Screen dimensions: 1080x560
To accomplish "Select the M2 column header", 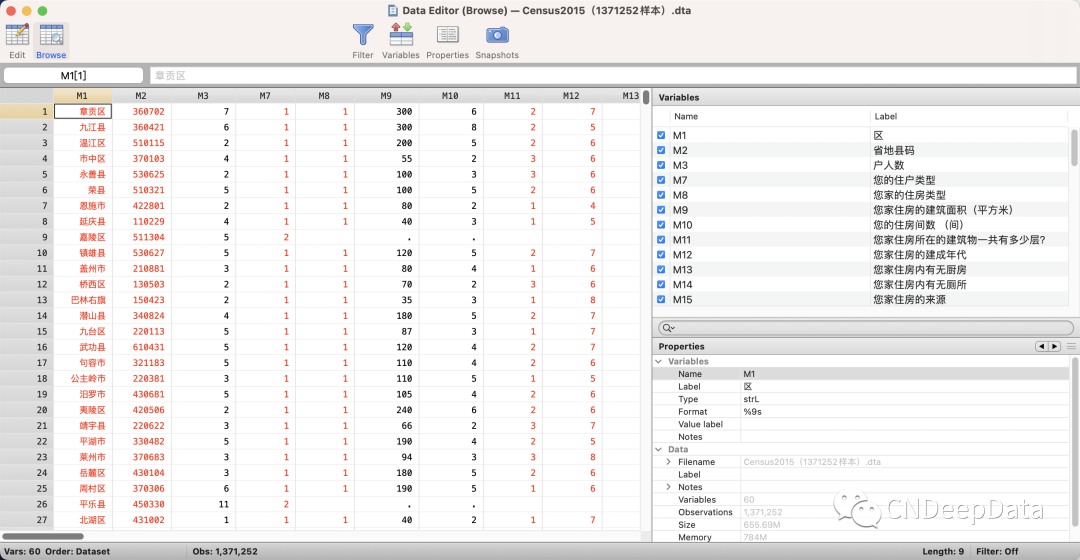I will (141, 96).
